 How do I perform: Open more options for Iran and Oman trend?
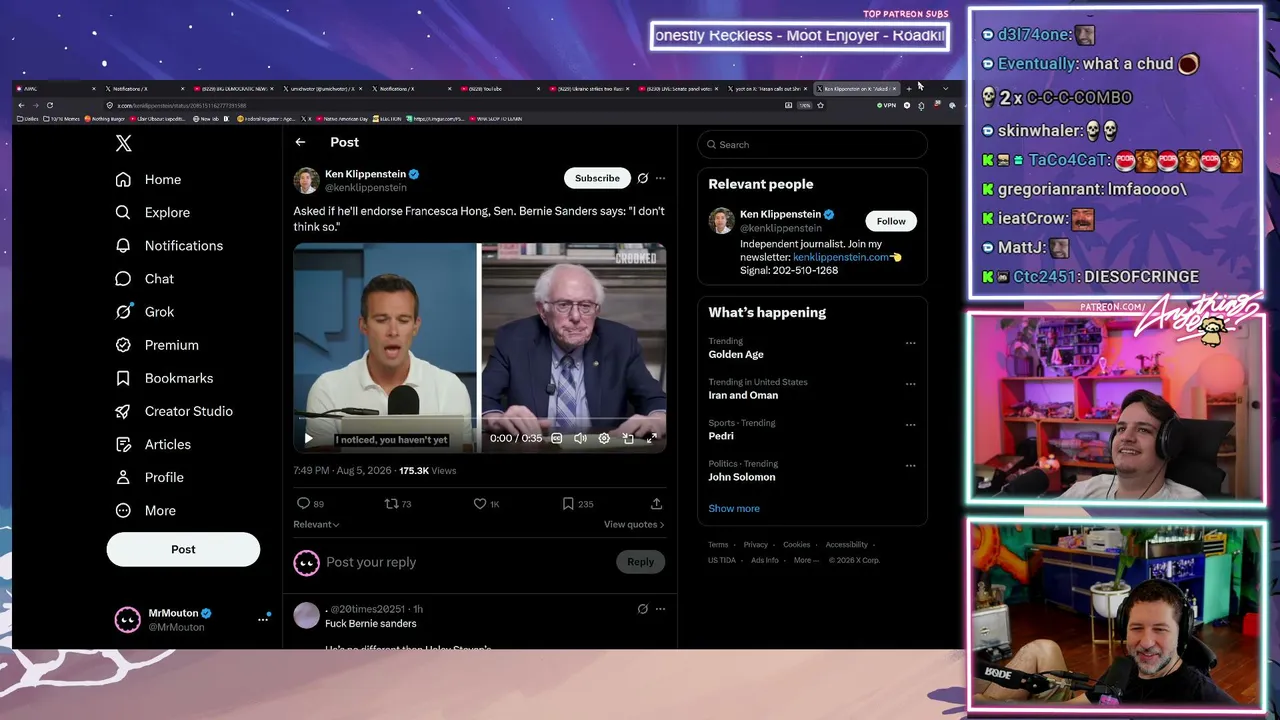[x=910, y=384]
